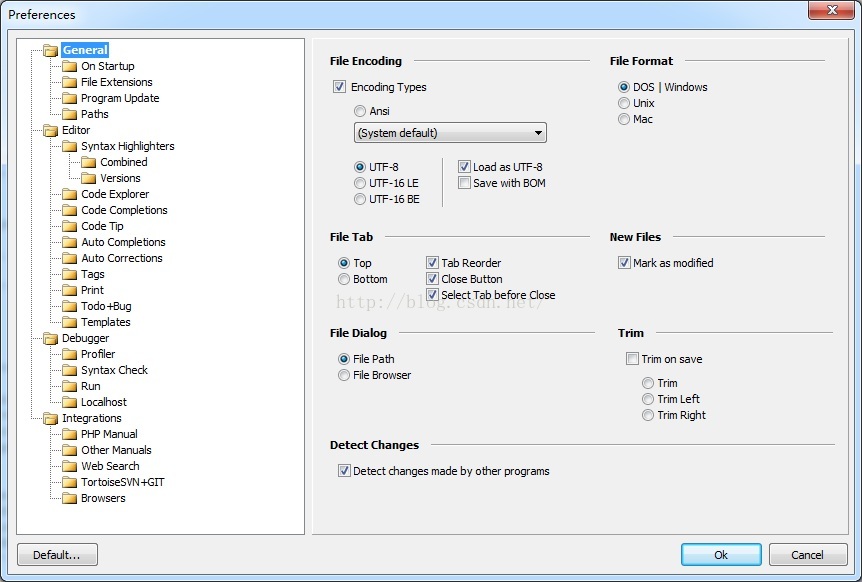Select Web Search in the tree

tap(110, 466)
